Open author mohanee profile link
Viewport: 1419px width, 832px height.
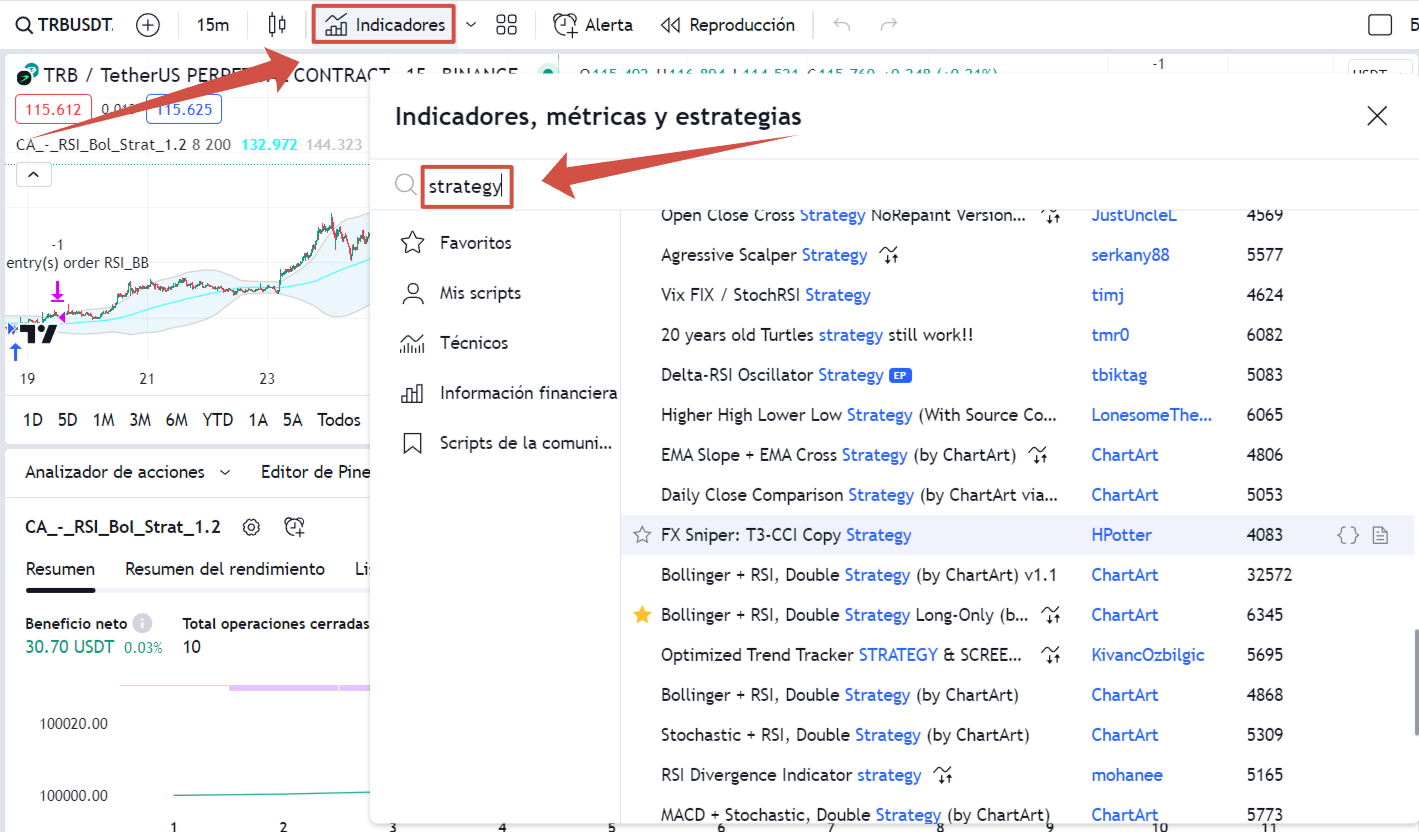click(x=1127, y=775)
